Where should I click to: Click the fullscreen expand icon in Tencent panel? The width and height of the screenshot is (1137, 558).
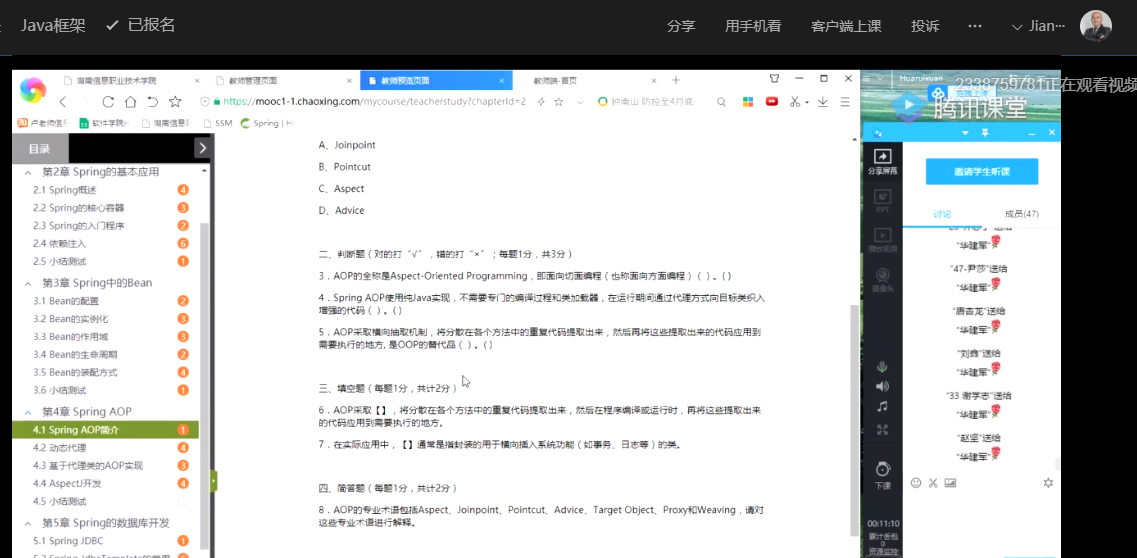pos(882,430)
